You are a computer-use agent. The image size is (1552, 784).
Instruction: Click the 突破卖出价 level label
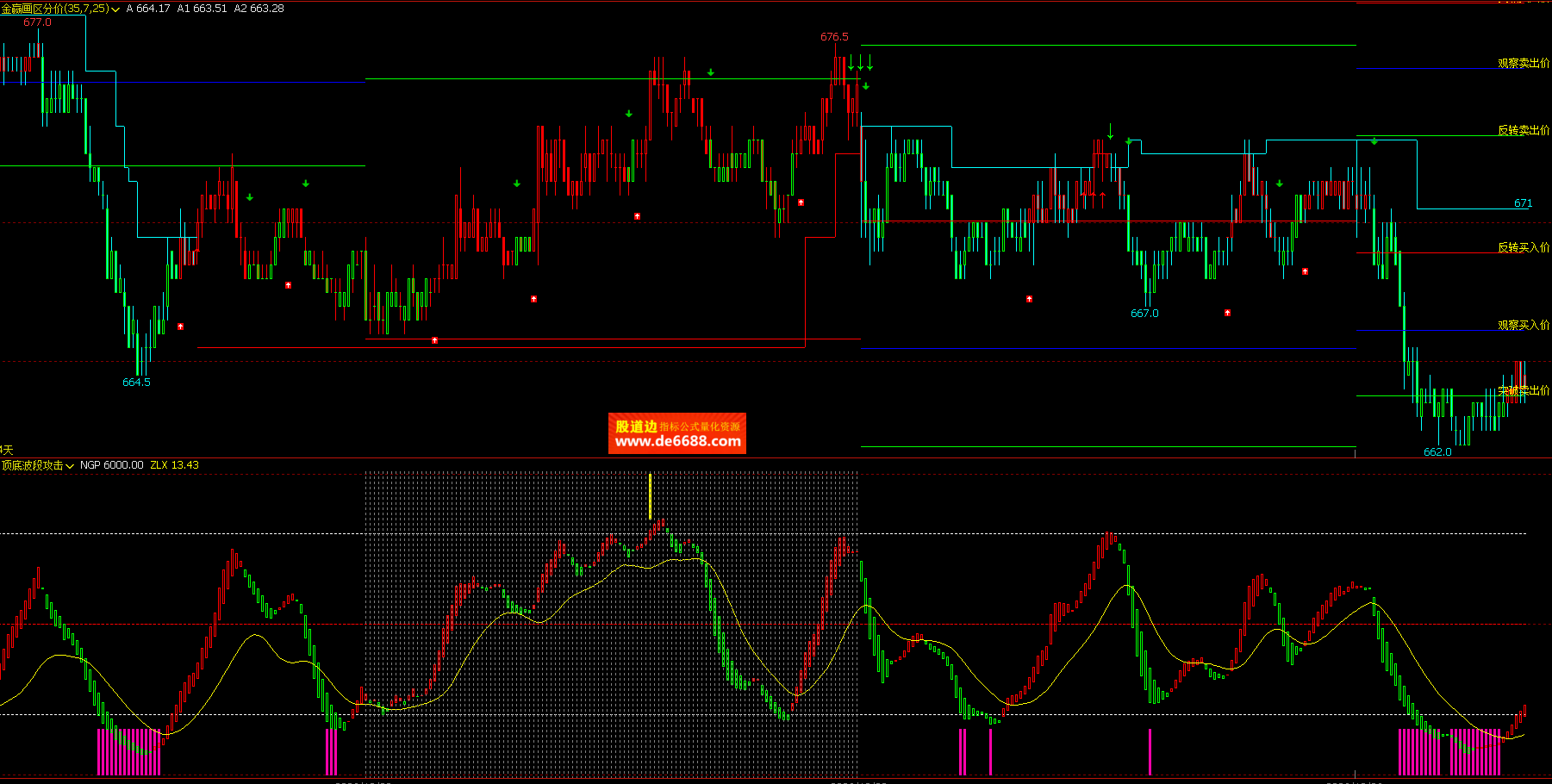[x=1524, y=391]
